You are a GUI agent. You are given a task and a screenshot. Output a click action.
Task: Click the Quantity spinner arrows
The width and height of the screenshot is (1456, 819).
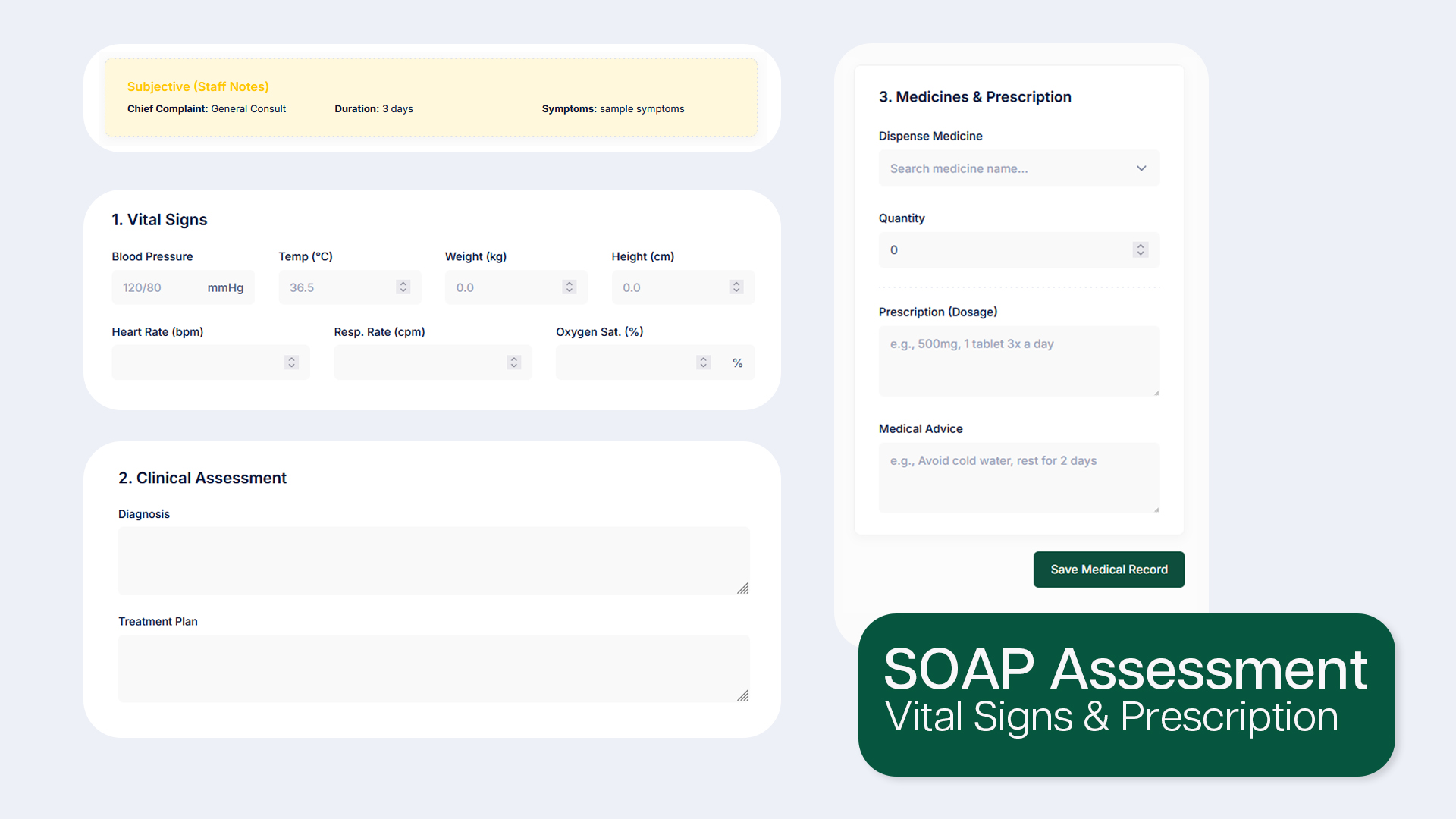pos(1140,249)
